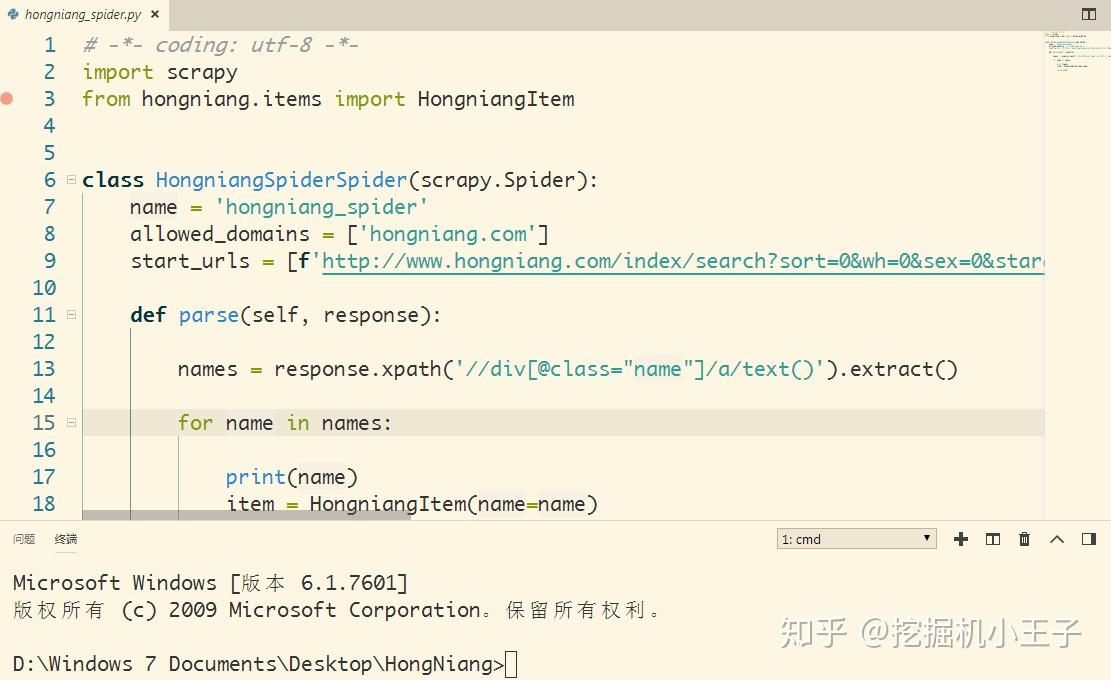Toggle the breakpoint dot on line 3
The image size is (1111, 680).
(x=7, y=98)
